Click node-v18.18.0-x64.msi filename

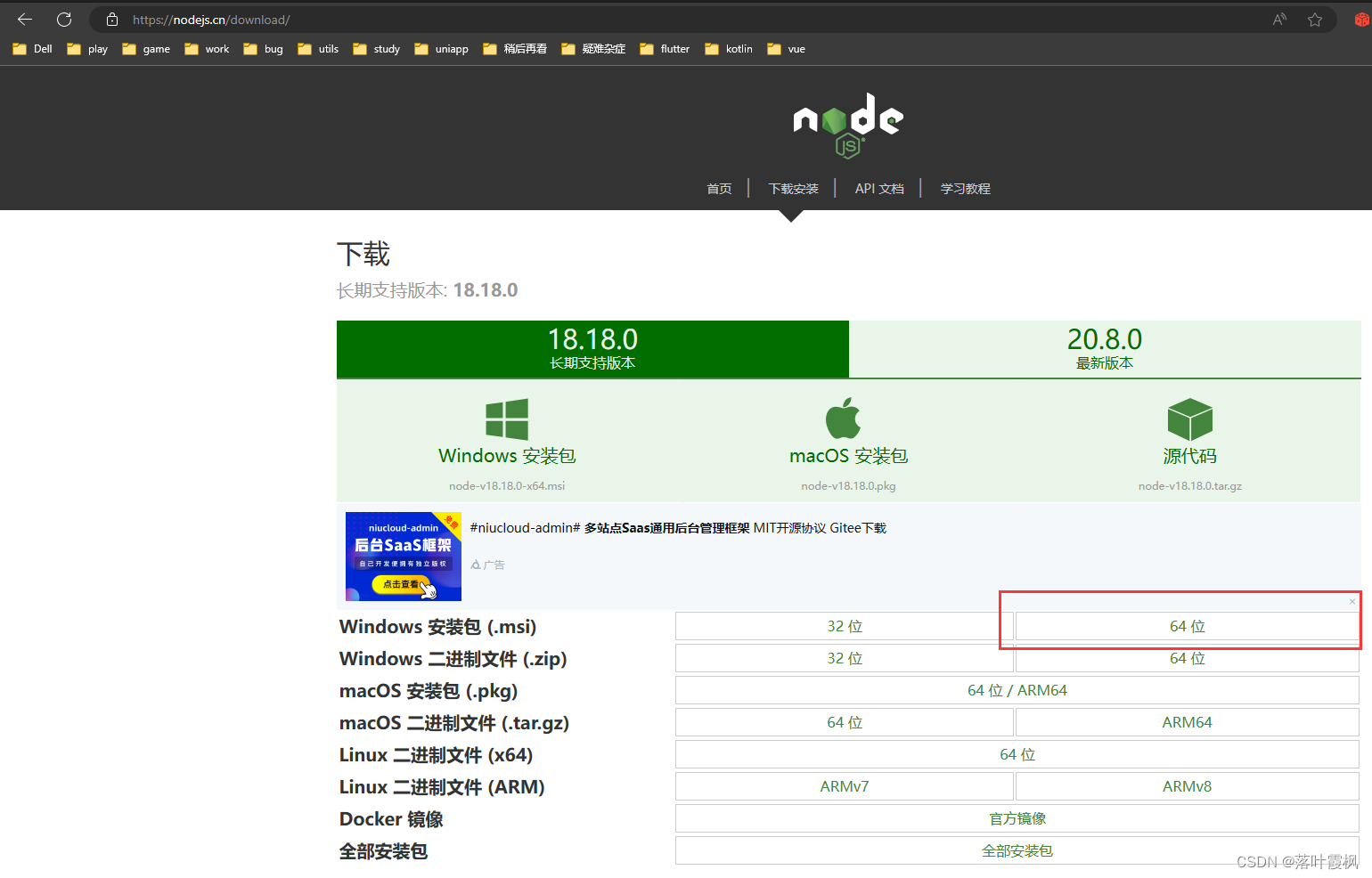(507, 486)
